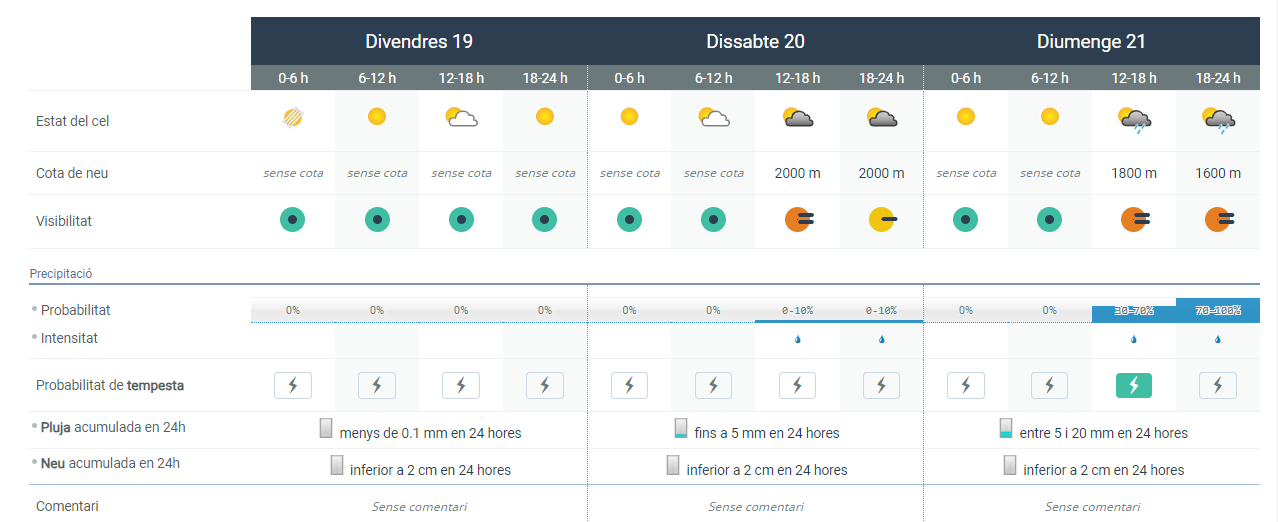
Task: Select the Dissabte 20 day header
Action: pos(755,41)
